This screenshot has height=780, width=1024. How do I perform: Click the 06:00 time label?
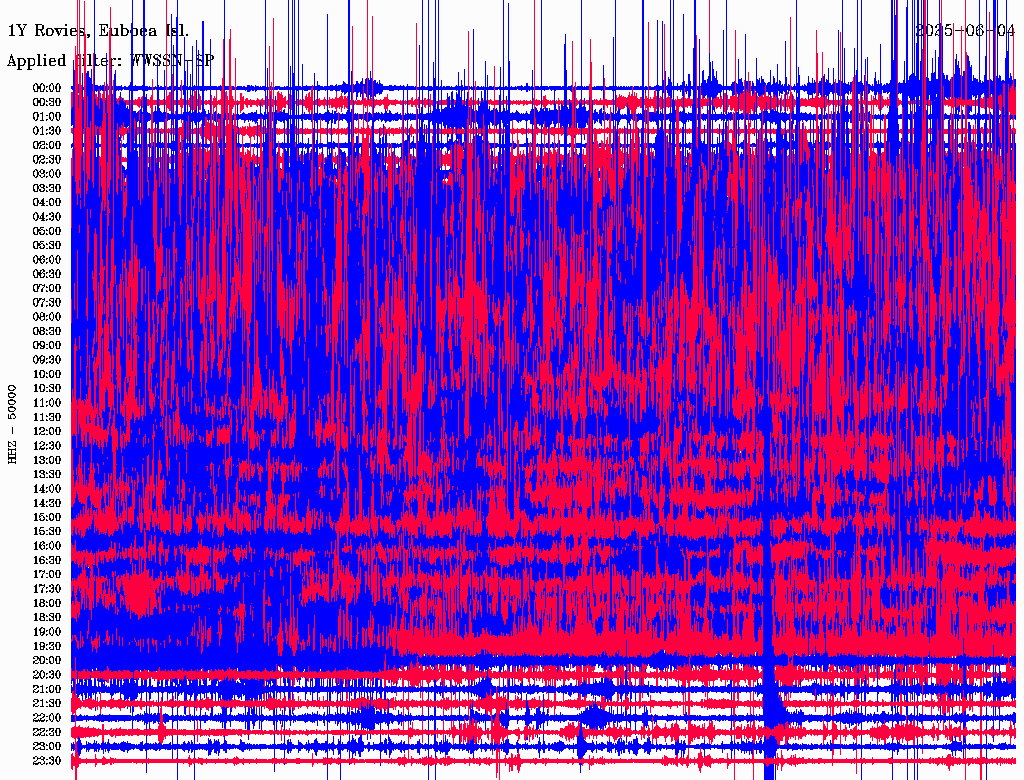click(48, 260)
